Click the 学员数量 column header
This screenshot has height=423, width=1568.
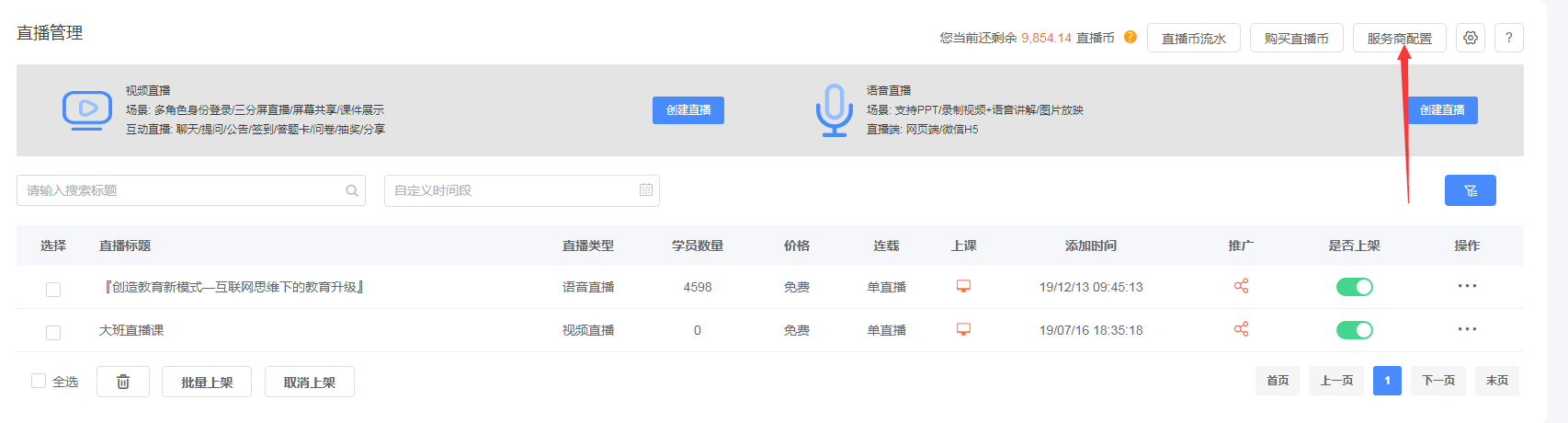[698, 246]
